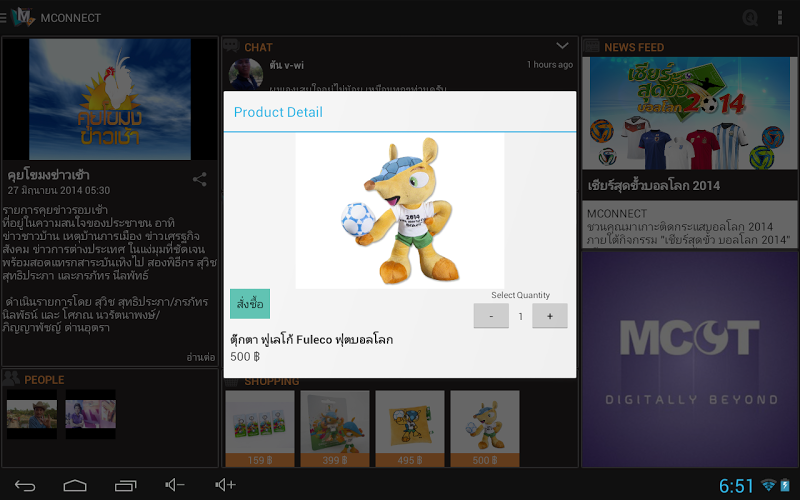
Task: Click the Product Detail dialog title
Action: point(278,112)
